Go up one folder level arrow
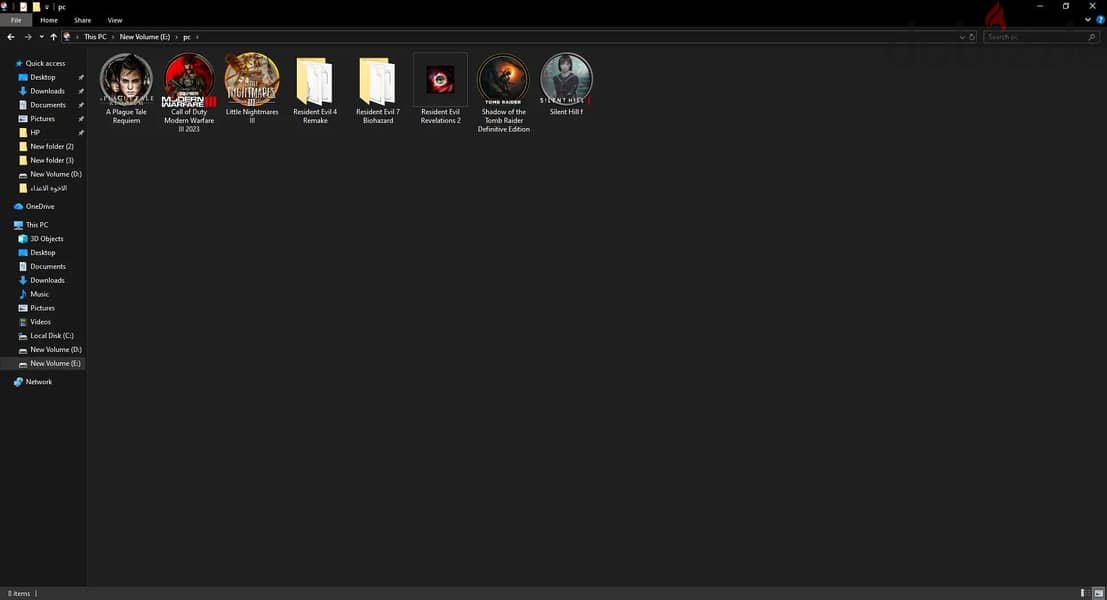Screen dimensions: 1107x600 coord(54,37)
